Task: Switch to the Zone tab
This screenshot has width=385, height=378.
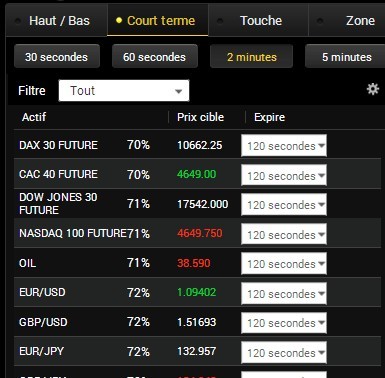Action: coord(347,21)
